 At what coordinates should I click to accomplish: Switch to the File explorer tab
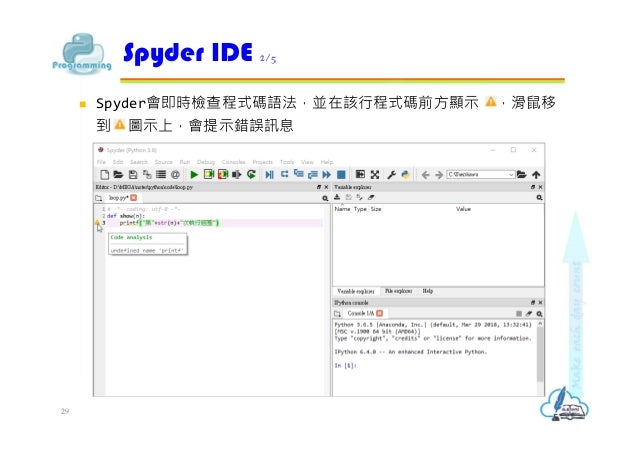(x=398, y=291)
